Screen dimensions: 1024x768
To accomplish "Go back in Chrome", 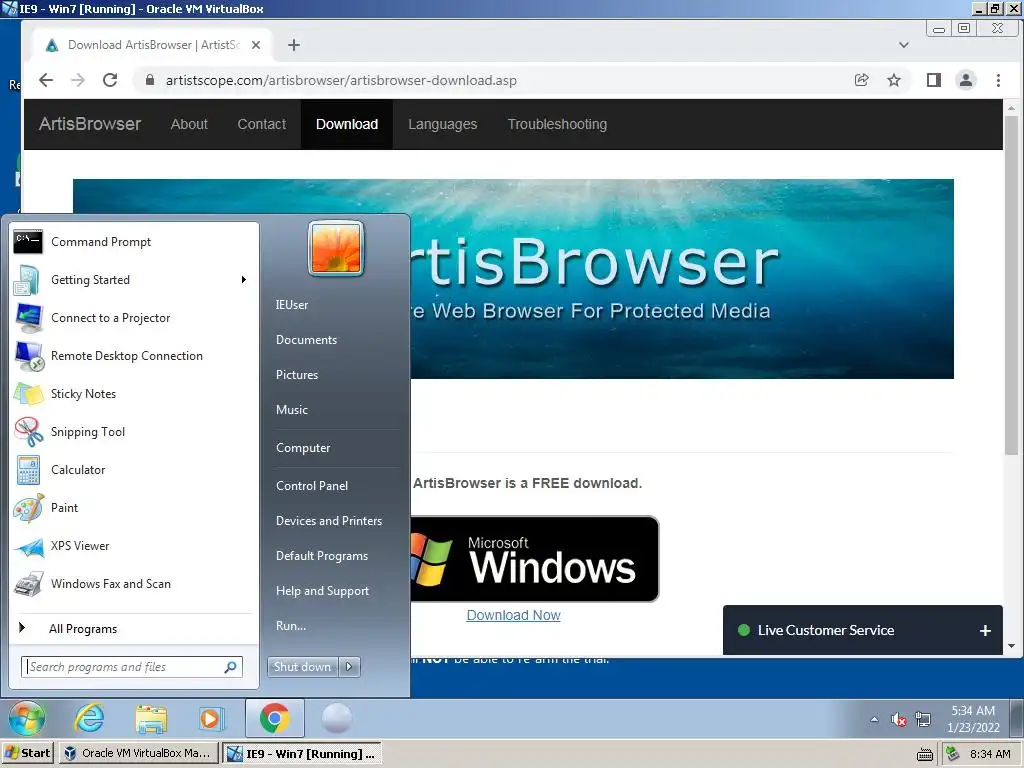I will pyautogui.click(x=46, y=80).
